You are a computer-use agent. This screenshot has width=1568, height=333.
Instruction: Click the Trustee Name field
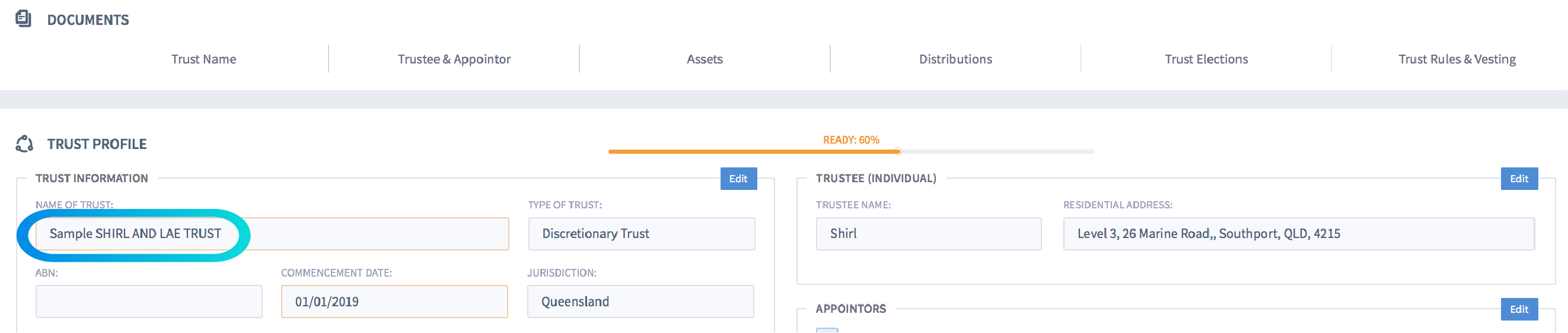(928, 234)
